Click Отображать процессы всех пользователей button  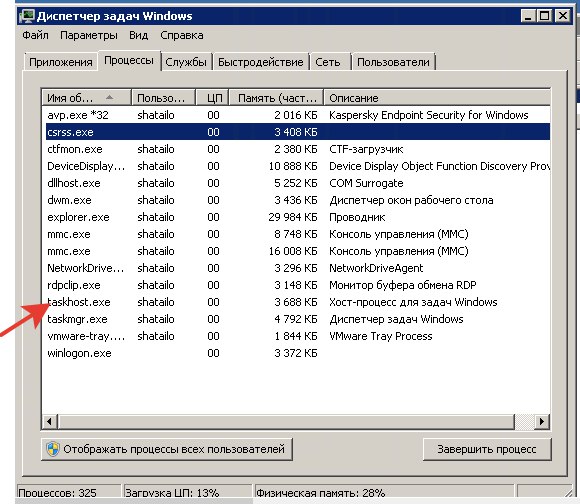click(x=166, y=449)
